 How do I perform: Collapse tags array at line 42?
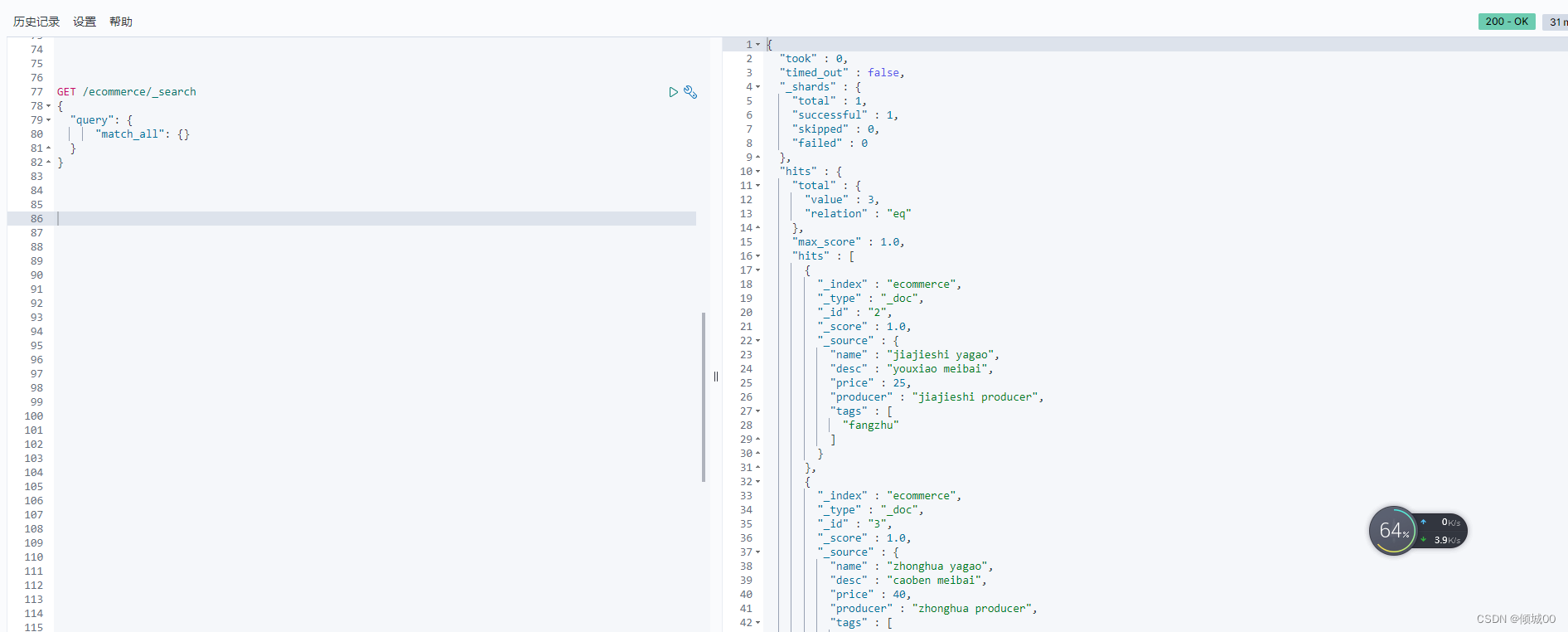(x=757, y=623)
